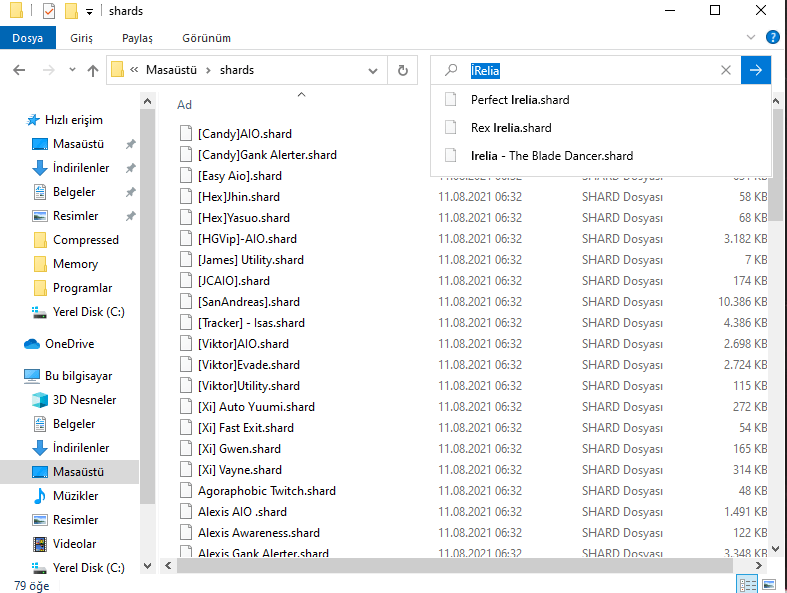Screen dimensions: 787x593
Task: Open the recent locations dropdown arrow
Action: 72,70
